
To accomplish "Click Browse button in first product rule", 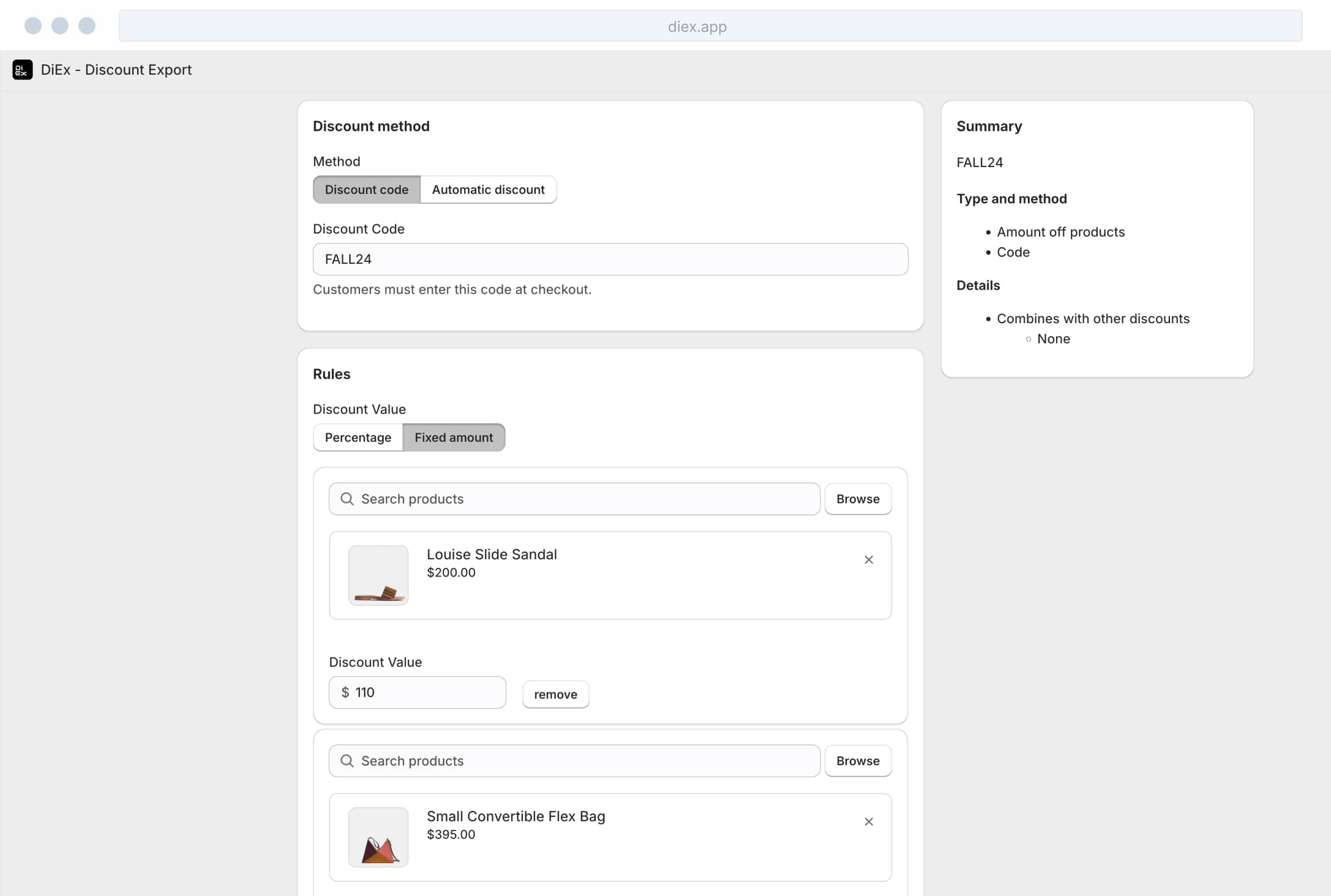I will click(x=857, y=499).
